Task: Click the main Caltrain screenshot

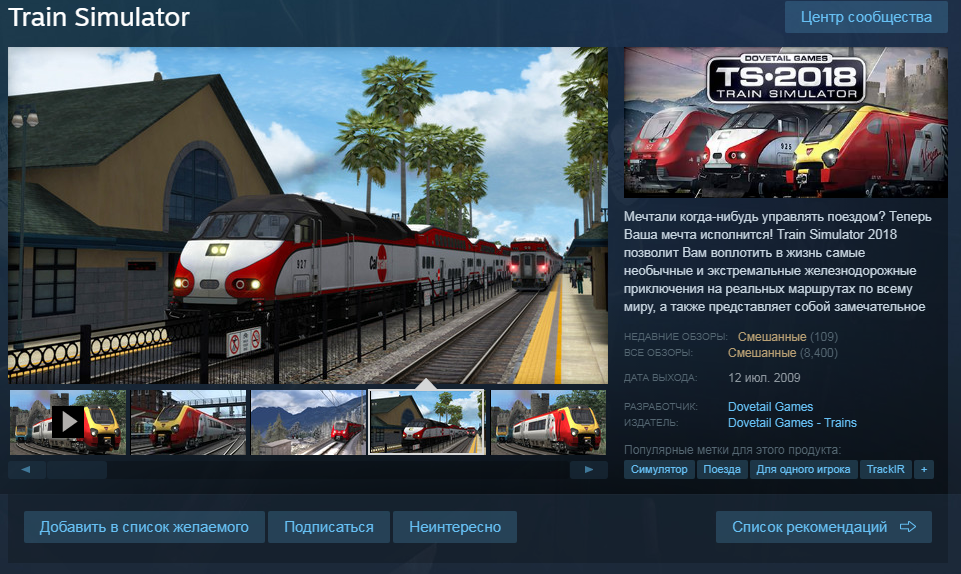Action: tap(308, 216)
